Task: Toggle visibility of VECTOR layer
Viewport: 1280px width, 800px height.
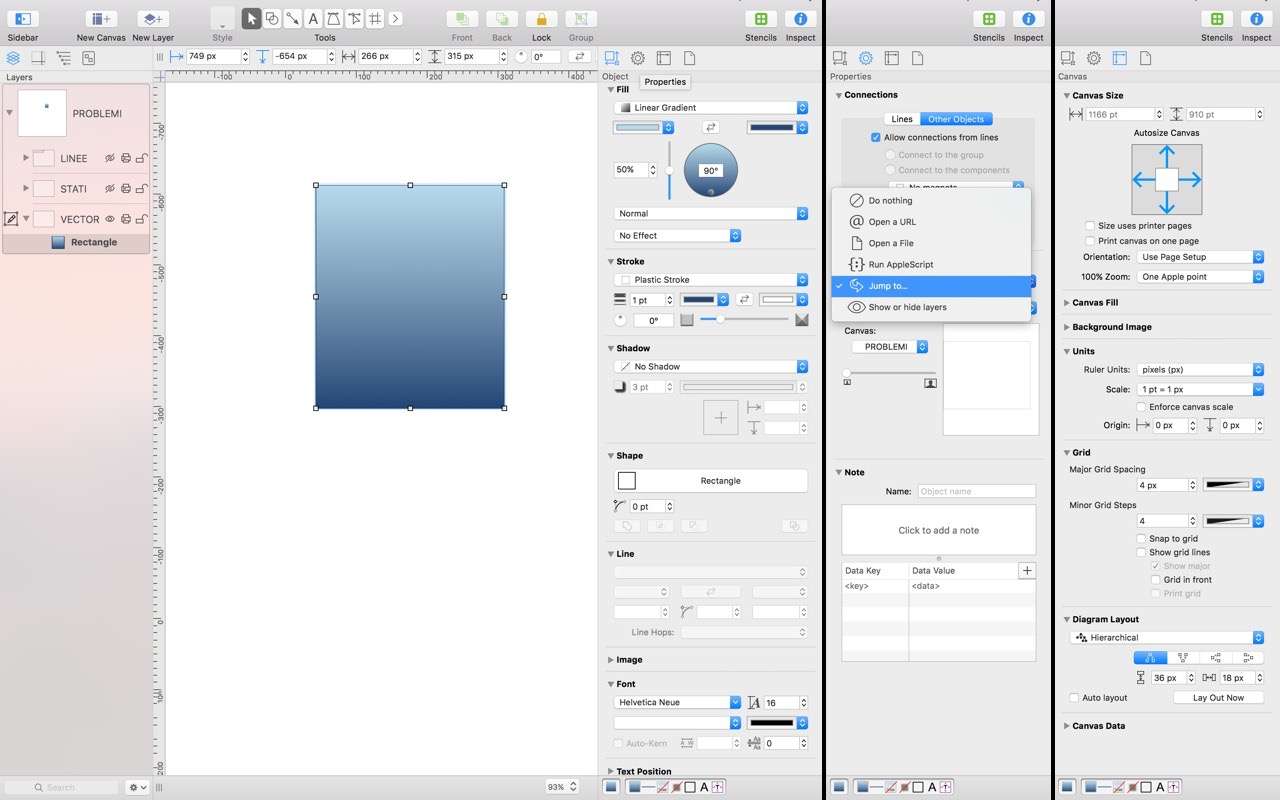Action: [110, 219]
